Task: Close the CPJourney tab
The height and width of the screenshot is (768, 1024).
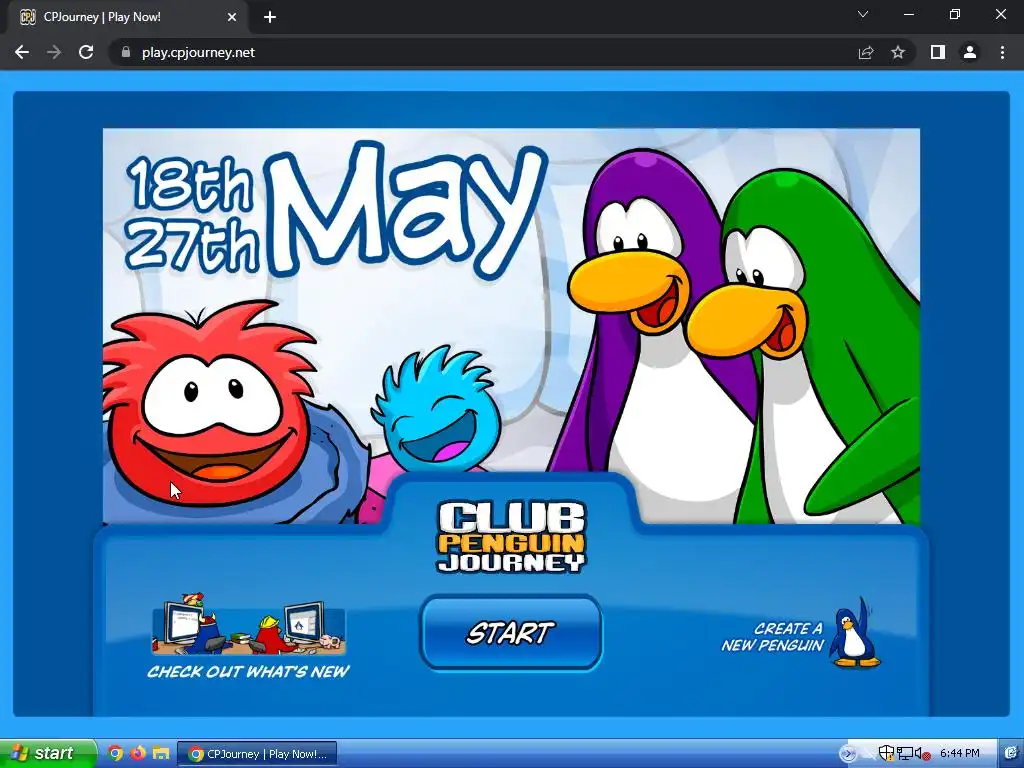Action: (232, 17)
